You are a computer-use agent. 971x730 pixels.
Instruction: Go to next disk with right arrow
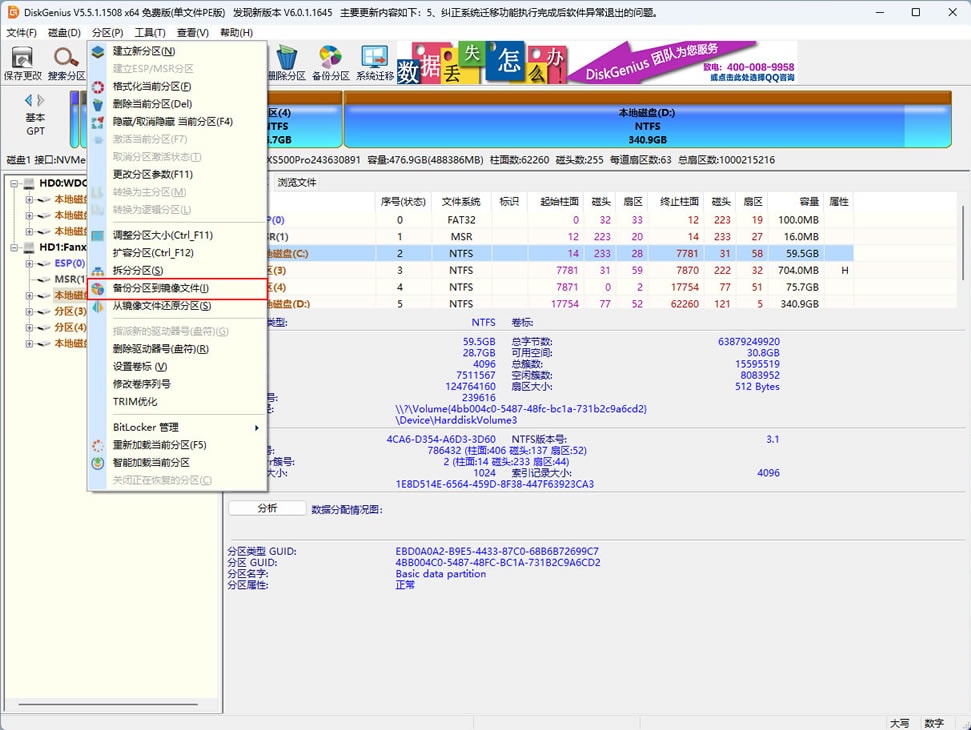tap(41, 100)
